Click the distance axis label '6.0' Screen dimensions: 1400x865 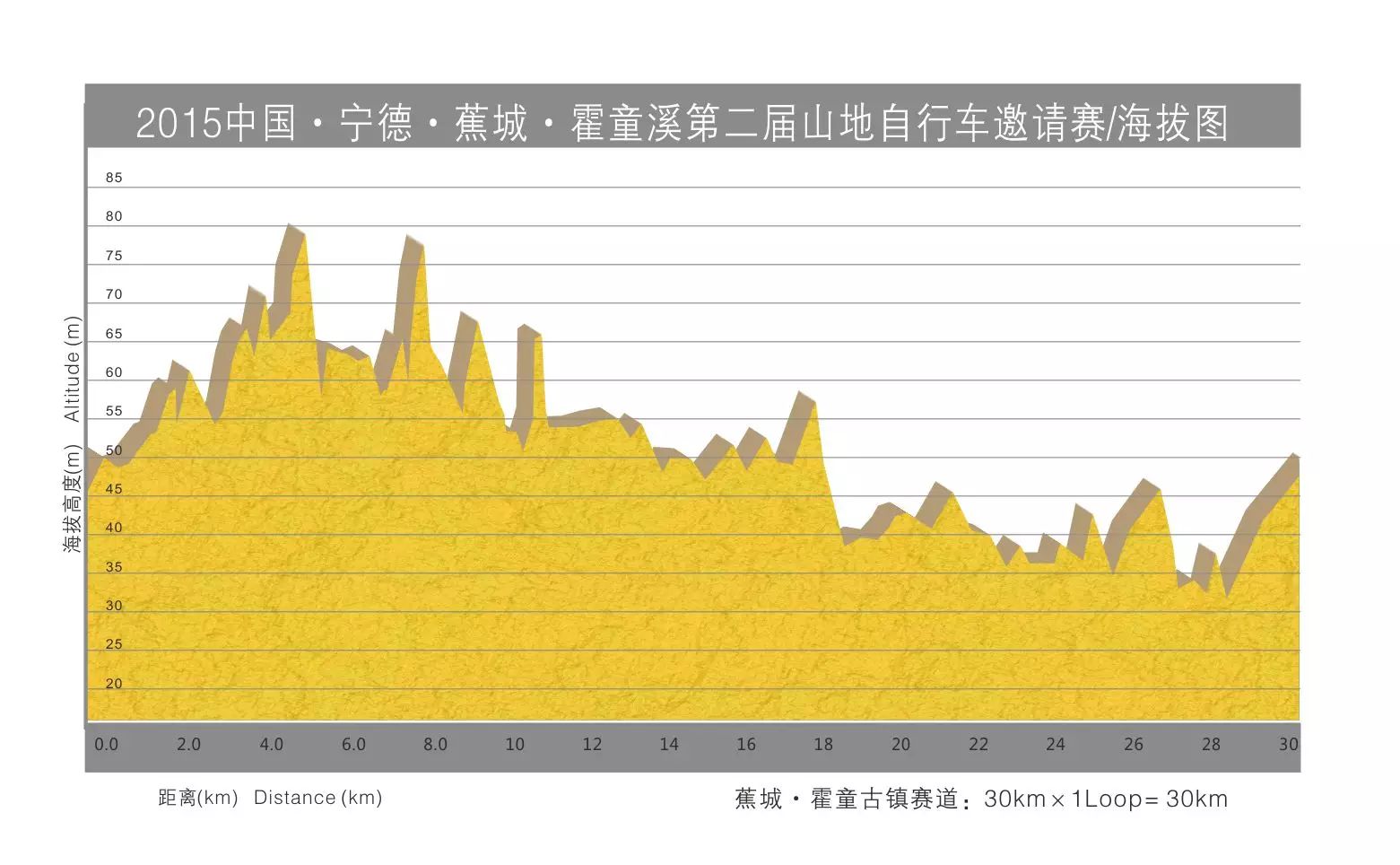click(x=353, y=744)
